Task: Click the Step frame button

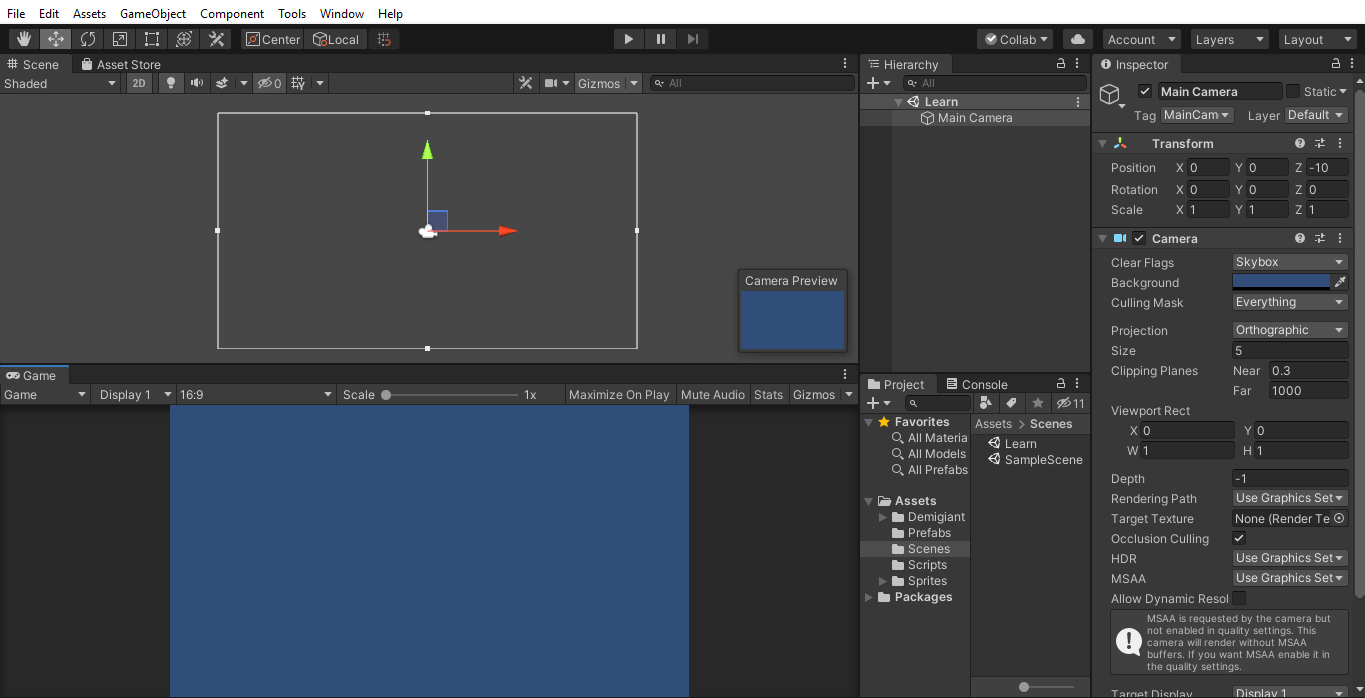Action: coord(693,39)
